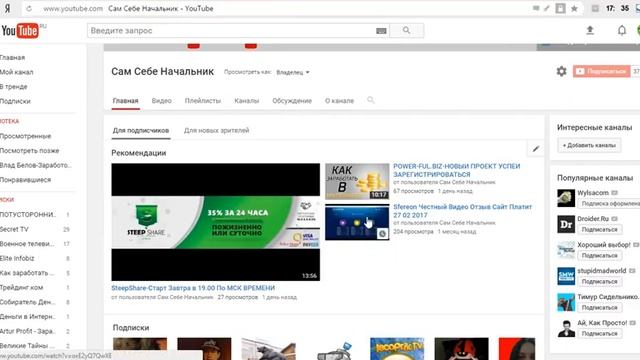Click watch-later clock icon on Sfereon thumbnail
This screenshot has width=640, height=360.
coord(382,234)
